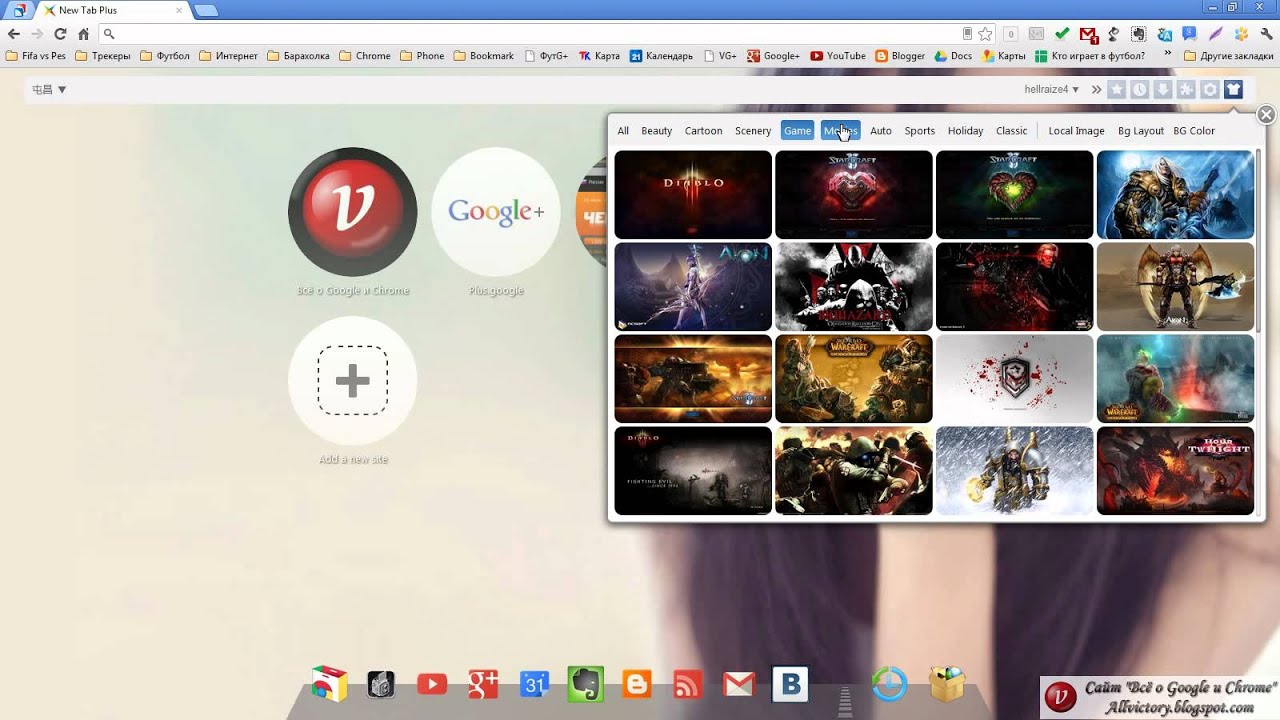The height and width of the screenshot is (720, 1280).
Task: Open the Blogger bookmark
Action: point(900,56)
